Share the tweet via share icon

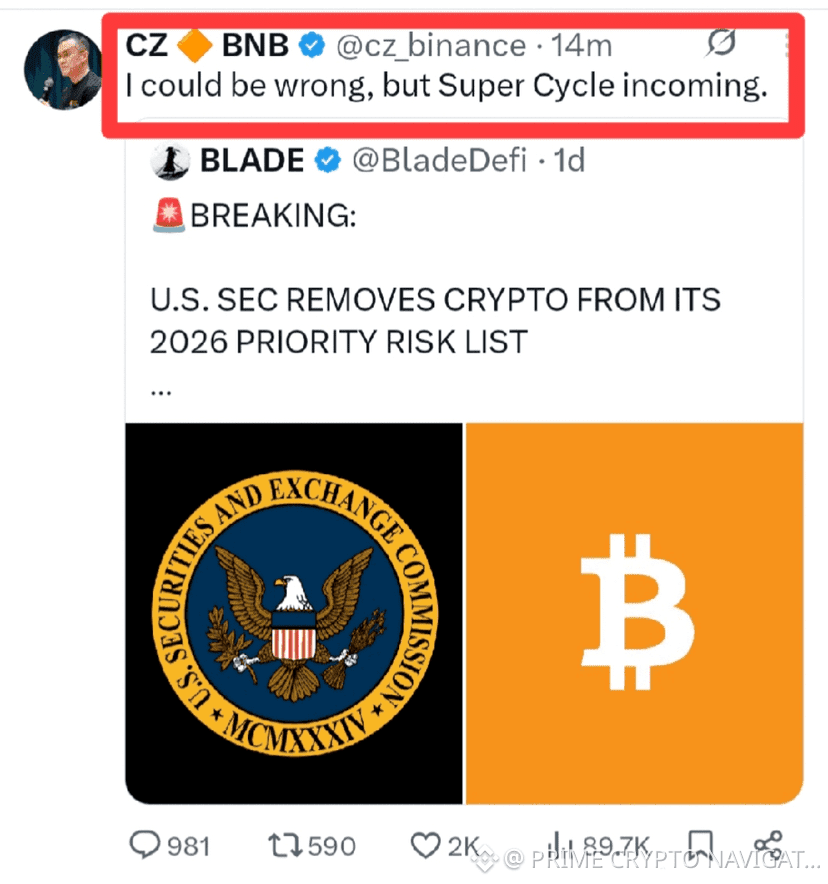click(x=767, y=845)
